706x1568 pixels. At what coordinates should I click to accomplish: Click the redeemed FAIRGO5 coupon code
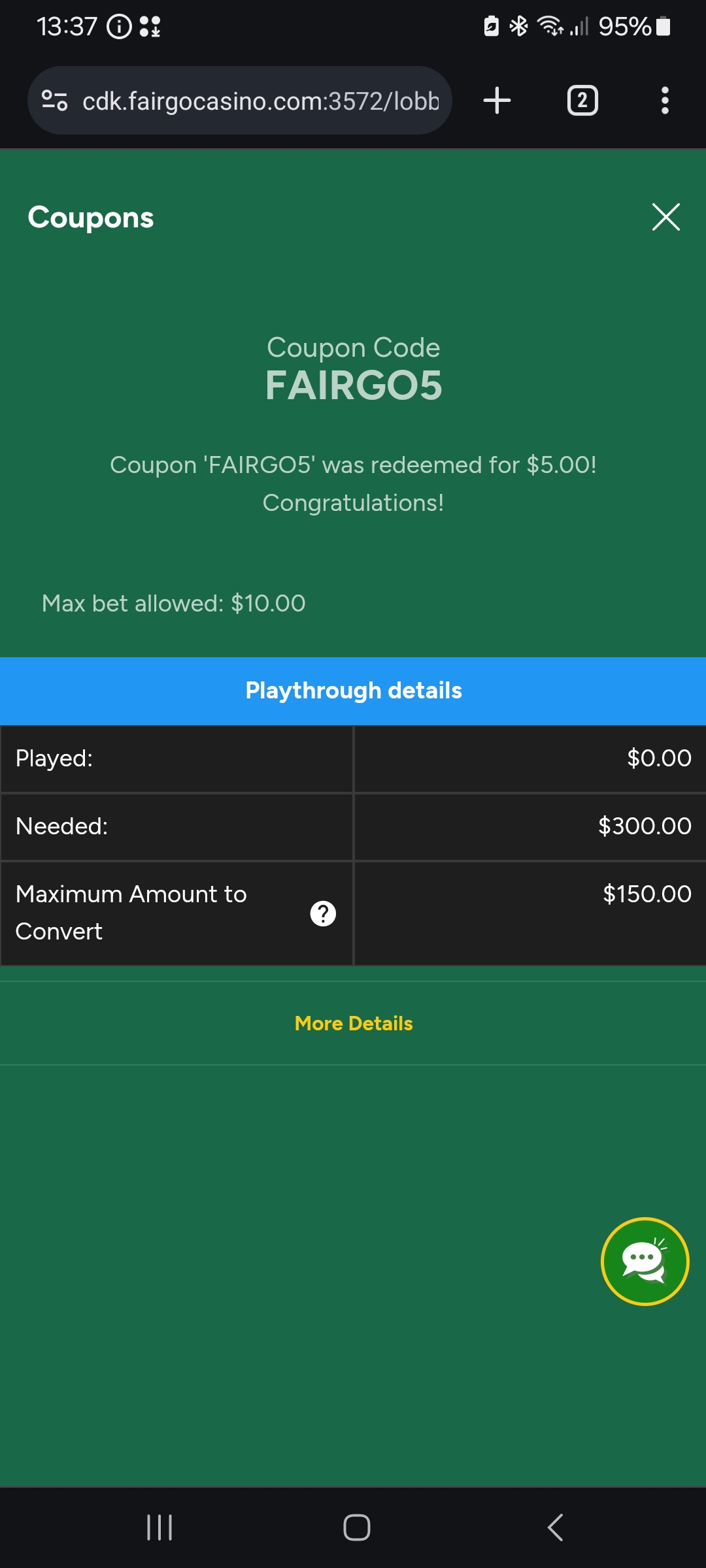[x=353, y=385]
